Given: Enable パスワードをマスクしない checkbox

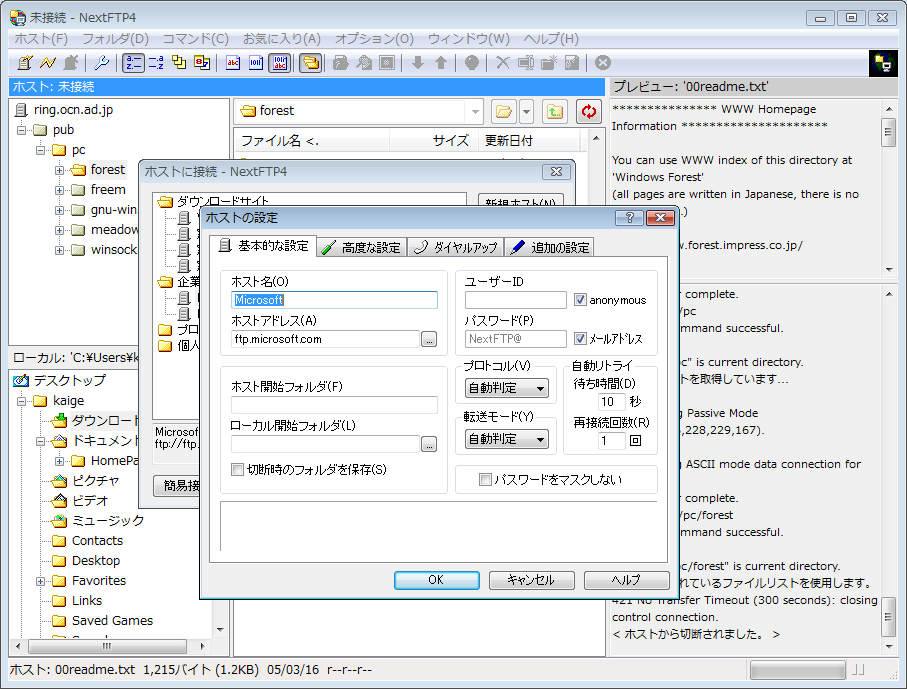Looking at the screenshot, I should pos(485,479).
